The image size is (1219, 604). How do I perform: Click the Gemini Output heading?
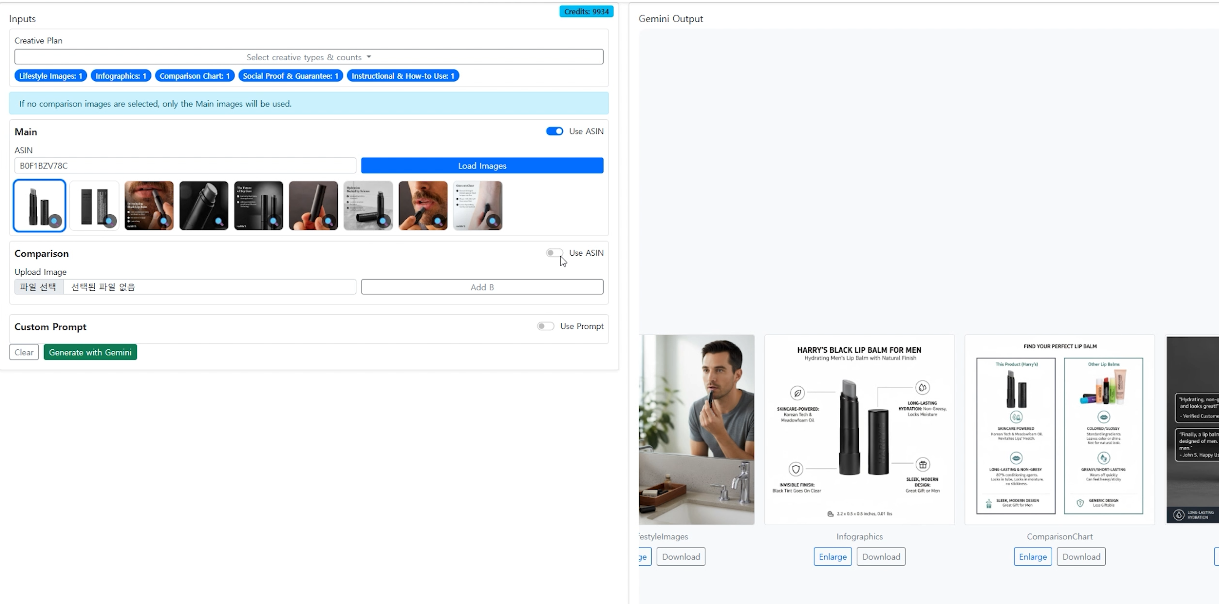pyautogui.click(x=671, y=19)
